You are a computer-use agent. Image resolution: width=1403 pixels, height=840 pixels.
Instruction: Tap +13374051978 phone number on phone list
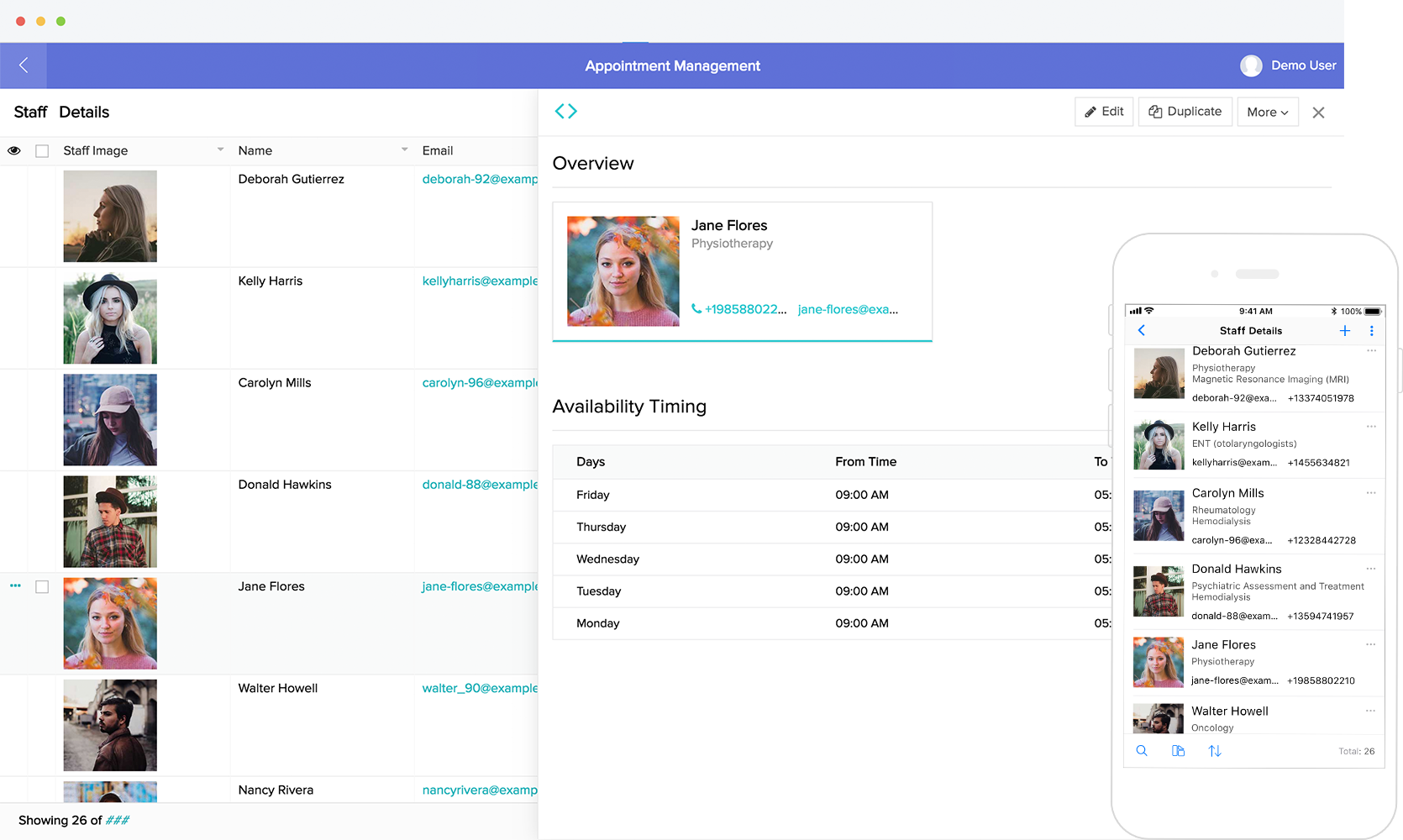pyautogui.click(x=1321, y=398)
